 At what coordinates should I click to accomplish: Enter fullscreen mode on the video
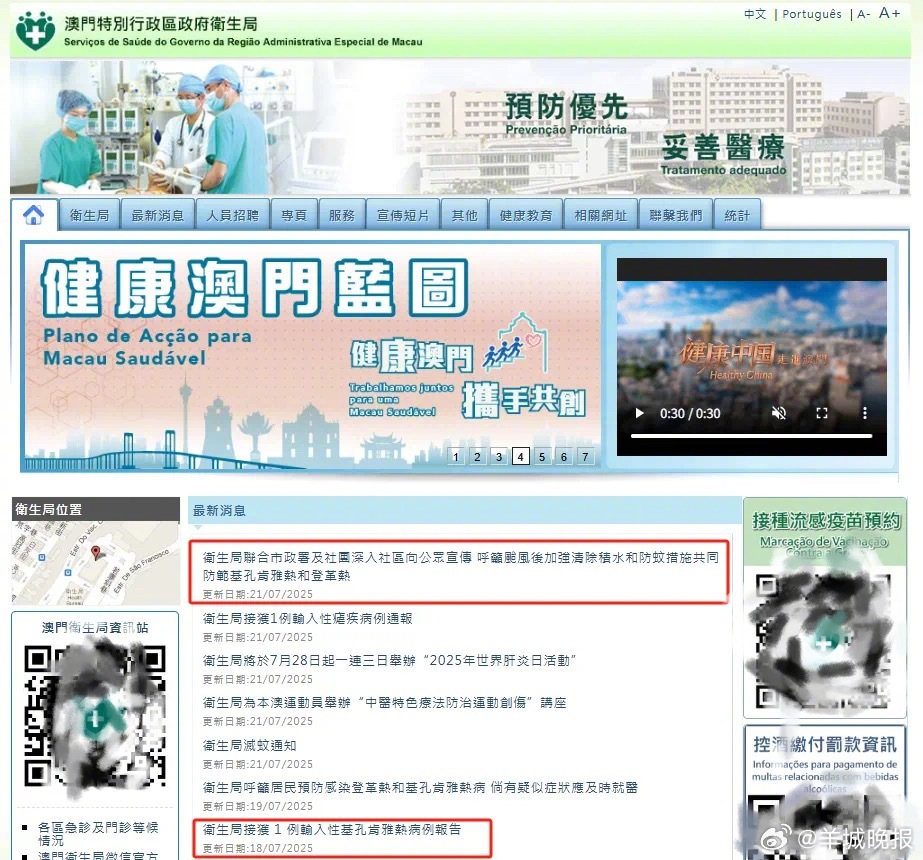(822, 413)
